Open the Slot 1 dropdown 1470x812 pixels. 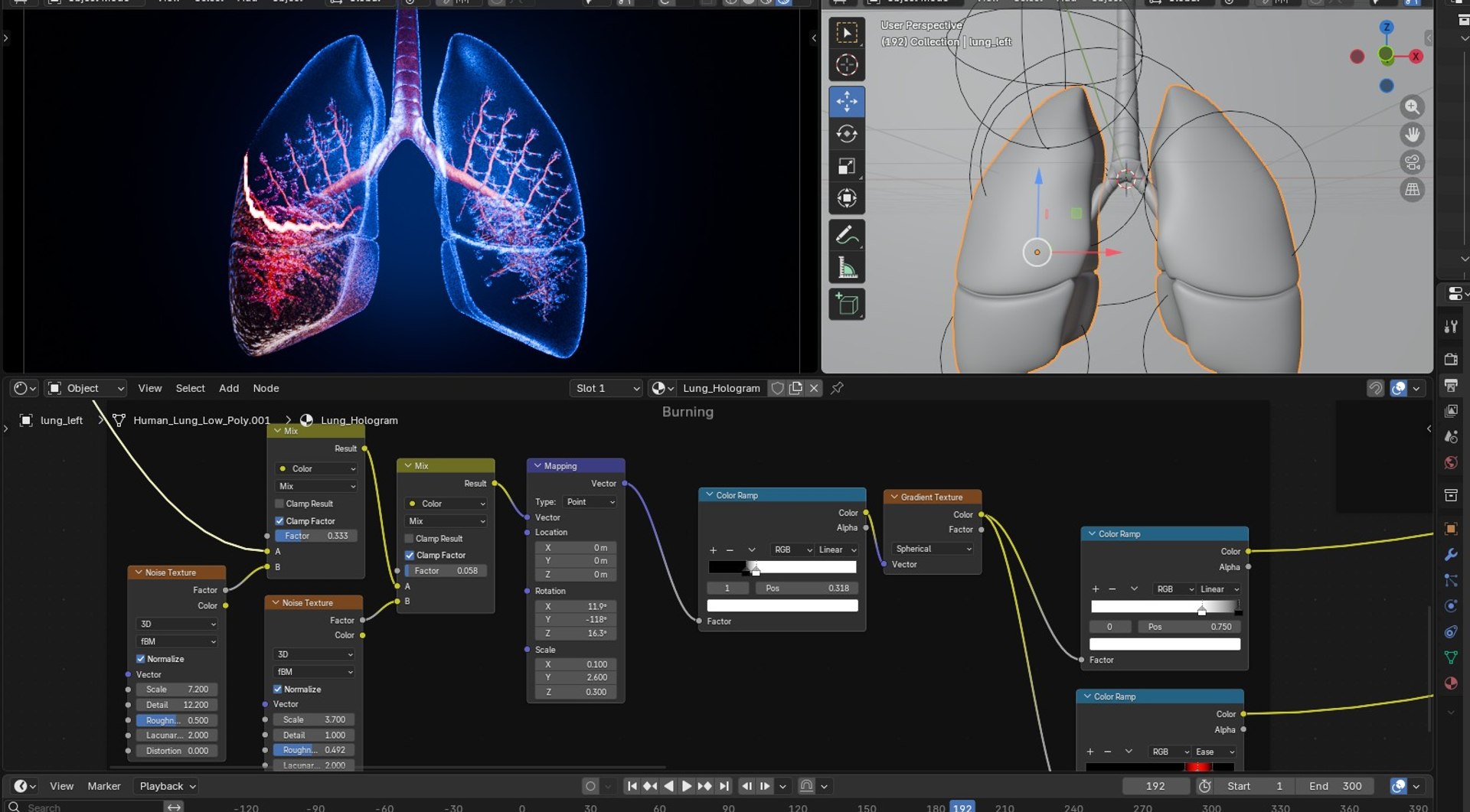click(x=606, y=388)
